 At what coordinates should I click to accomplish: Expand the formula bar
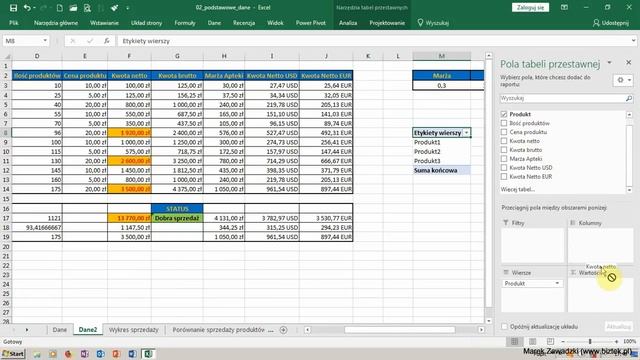pos(633,41)
